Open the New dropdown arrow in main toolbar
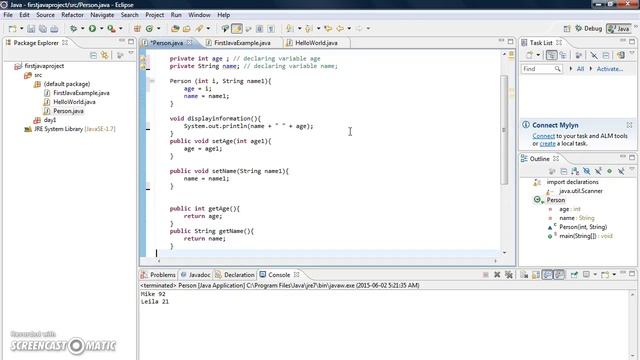 pos(22,29)
